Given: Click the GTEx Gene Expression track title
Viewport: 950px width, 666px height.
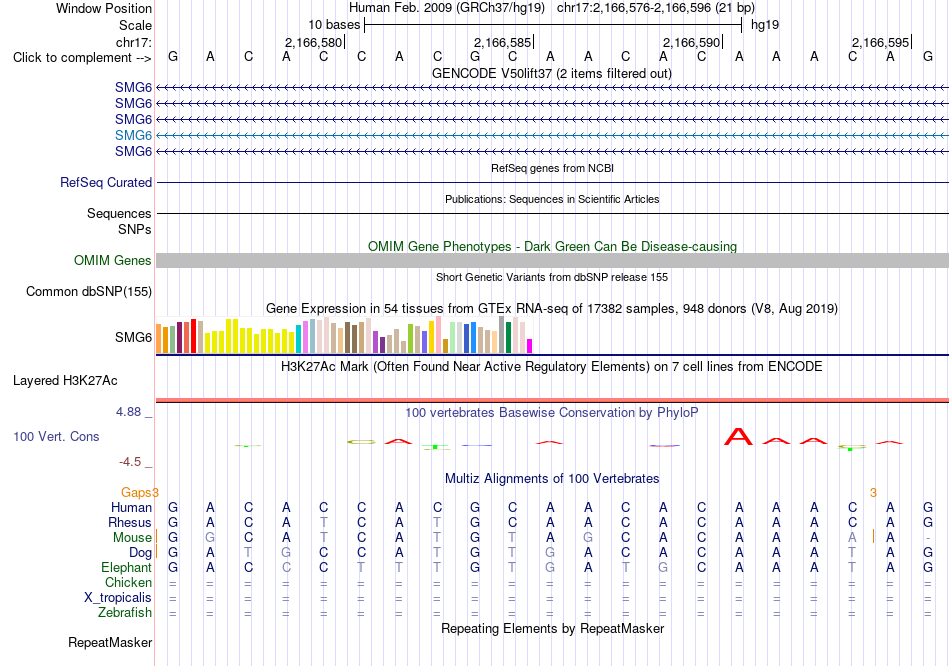Looking at the screenshot, I should coord(551,308).
